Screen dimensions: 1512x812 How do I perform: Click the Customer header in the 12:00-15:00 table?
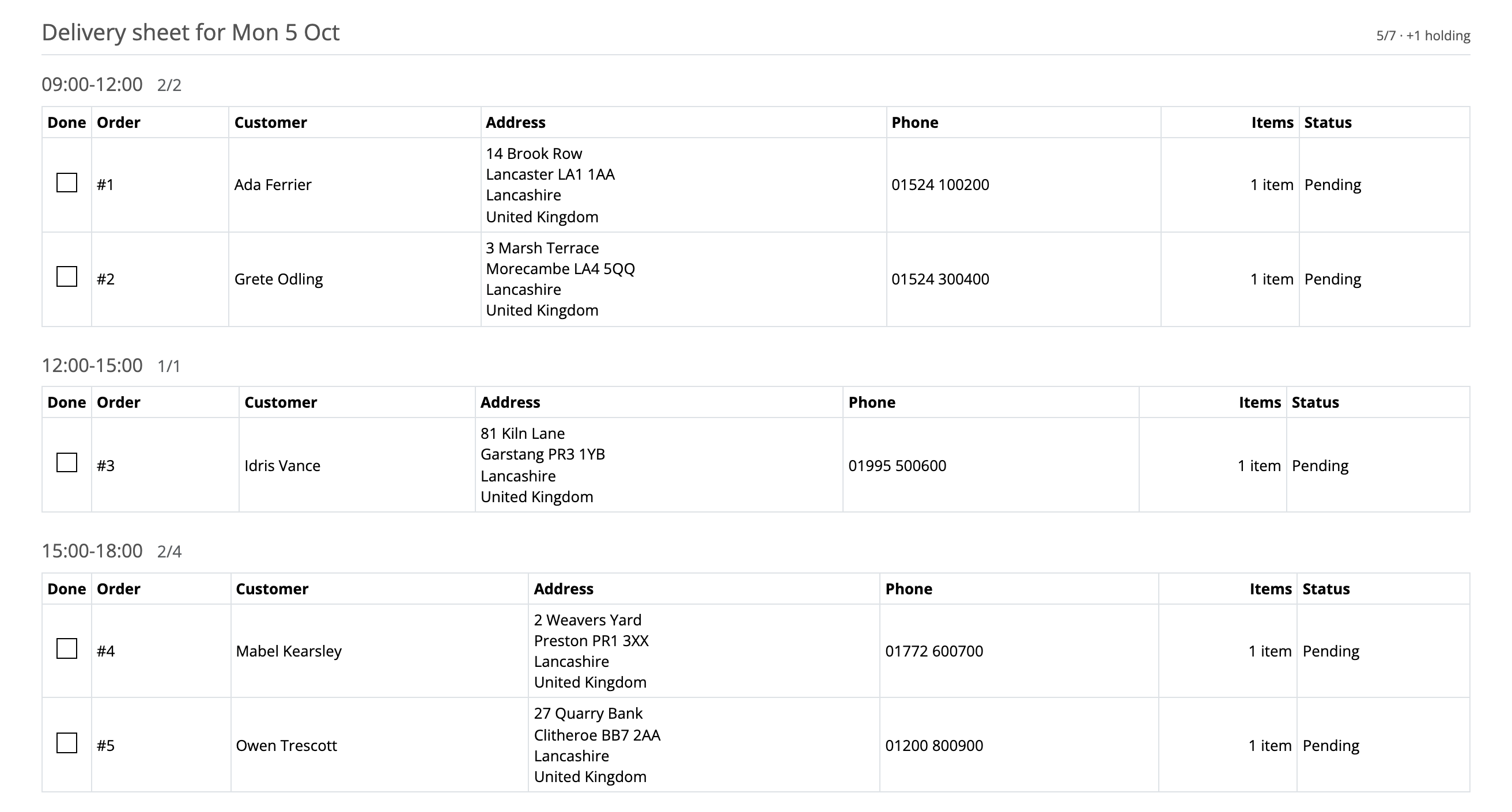[x=281, y=402]
